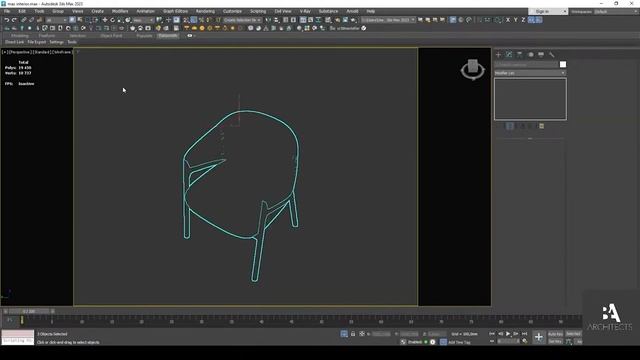Screen dimensions: 640x360
Task: Expand the Modifier List dropdown
Action: click(x=530, y=73)
